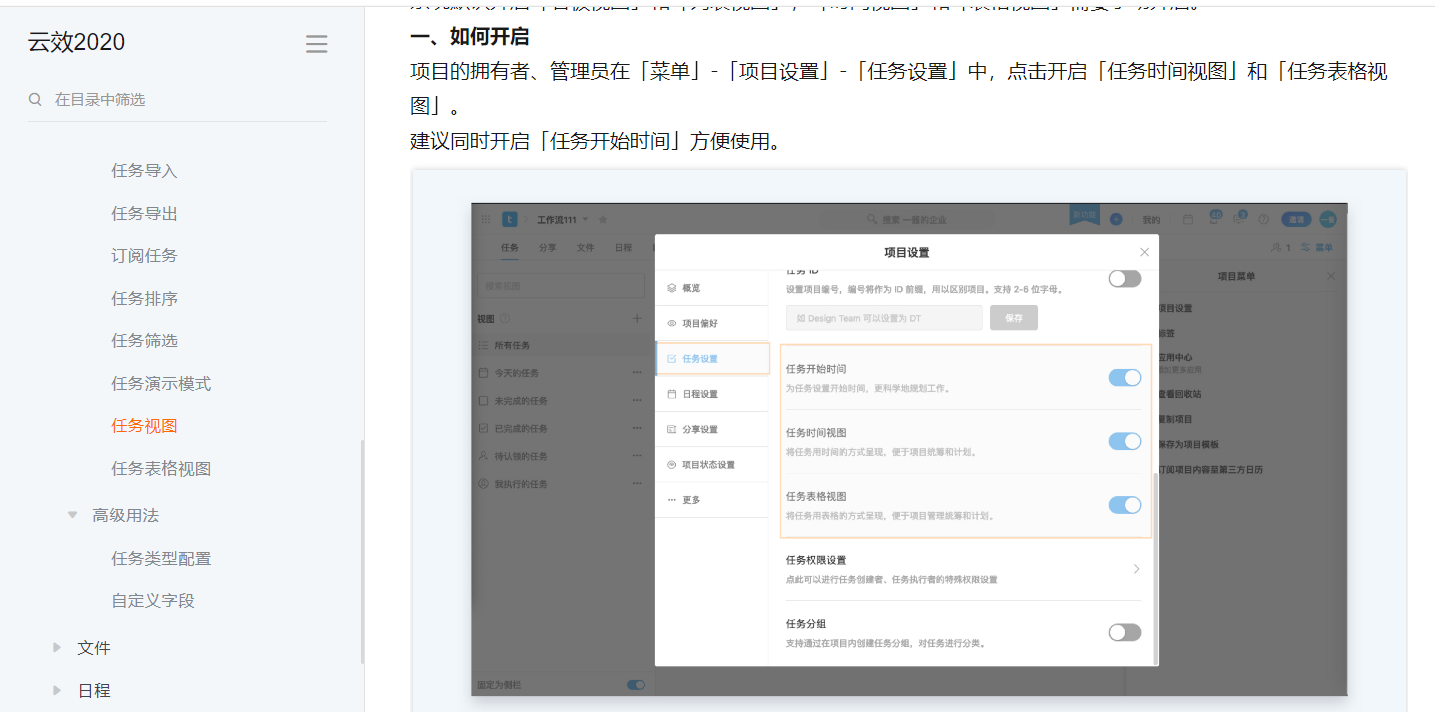This screenshot has height=712, width=1435.
Task: Open the help question-mark icon in the header
Action: (x=1263, y=219)
